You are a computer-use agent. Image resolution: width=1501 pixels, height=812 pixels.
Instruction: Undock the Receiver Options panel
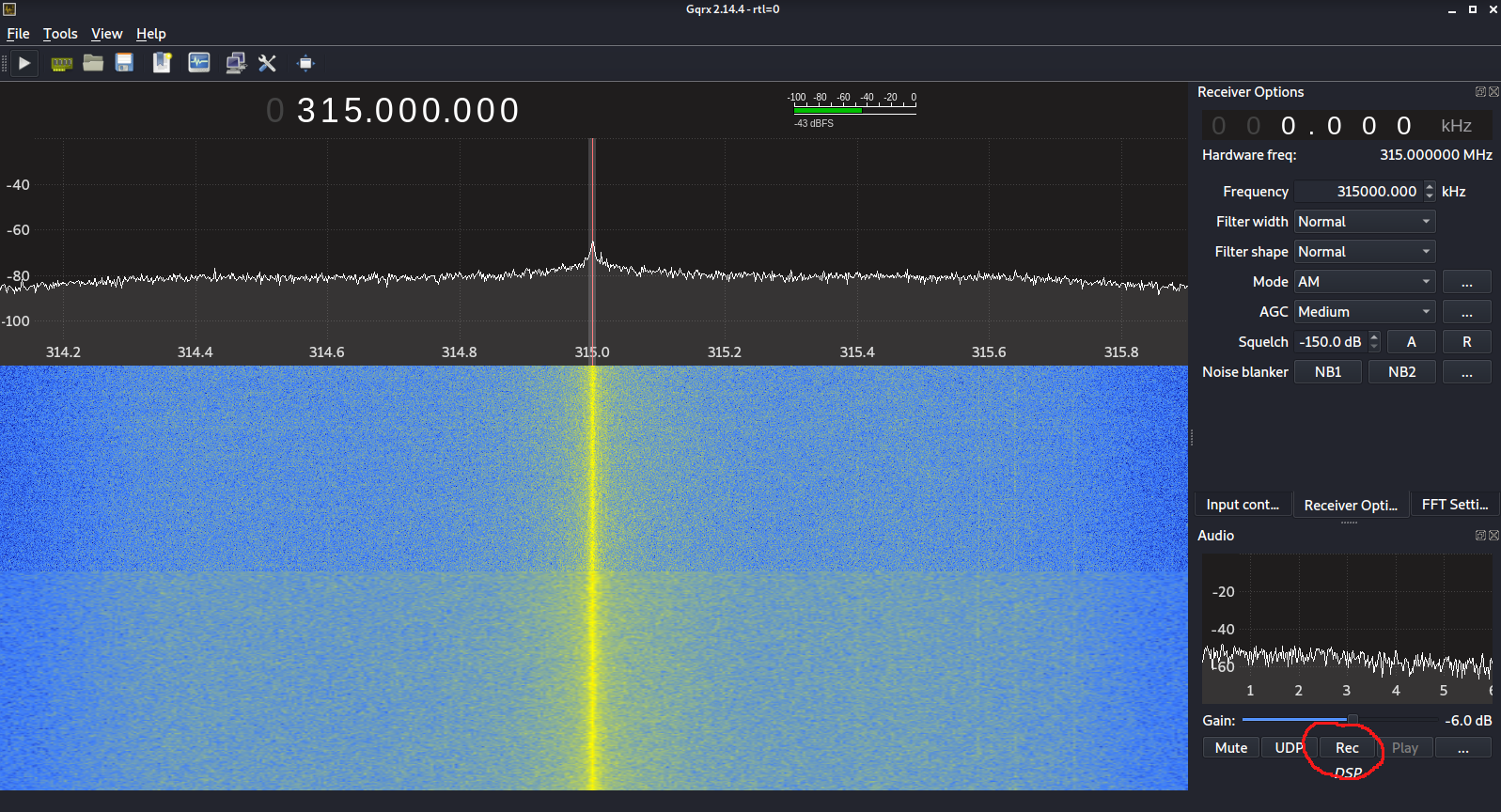[x=1480, y=92]
